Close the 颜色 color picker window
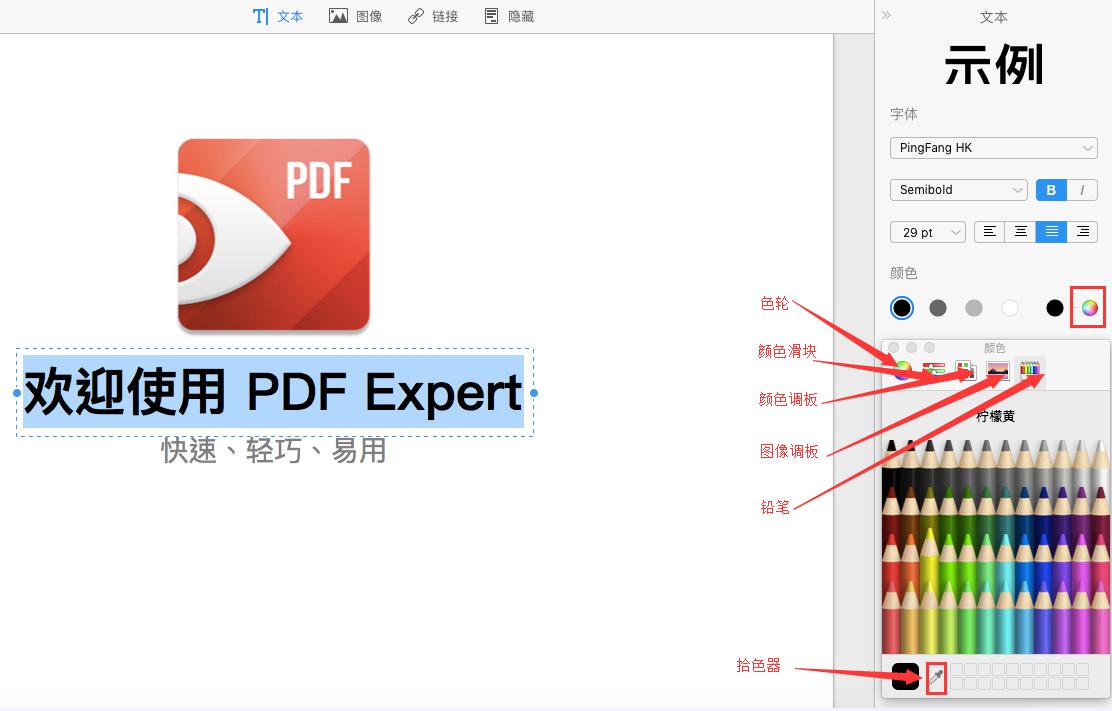The height and width of the screenshot is (711, 1112). point(894,347)
